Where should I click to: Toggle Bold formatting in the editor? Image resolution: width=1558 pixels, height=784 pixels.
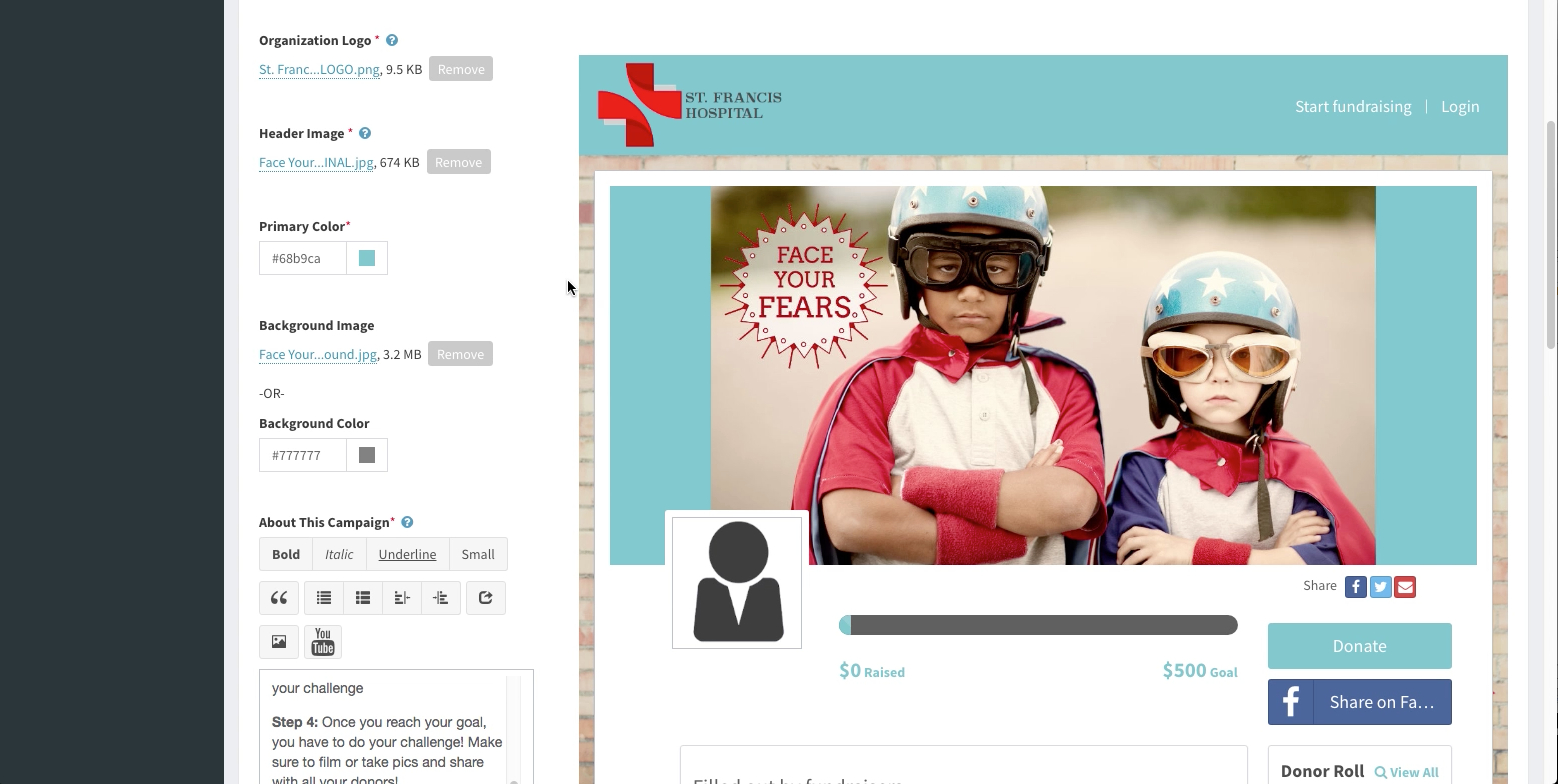click(286, 554)
